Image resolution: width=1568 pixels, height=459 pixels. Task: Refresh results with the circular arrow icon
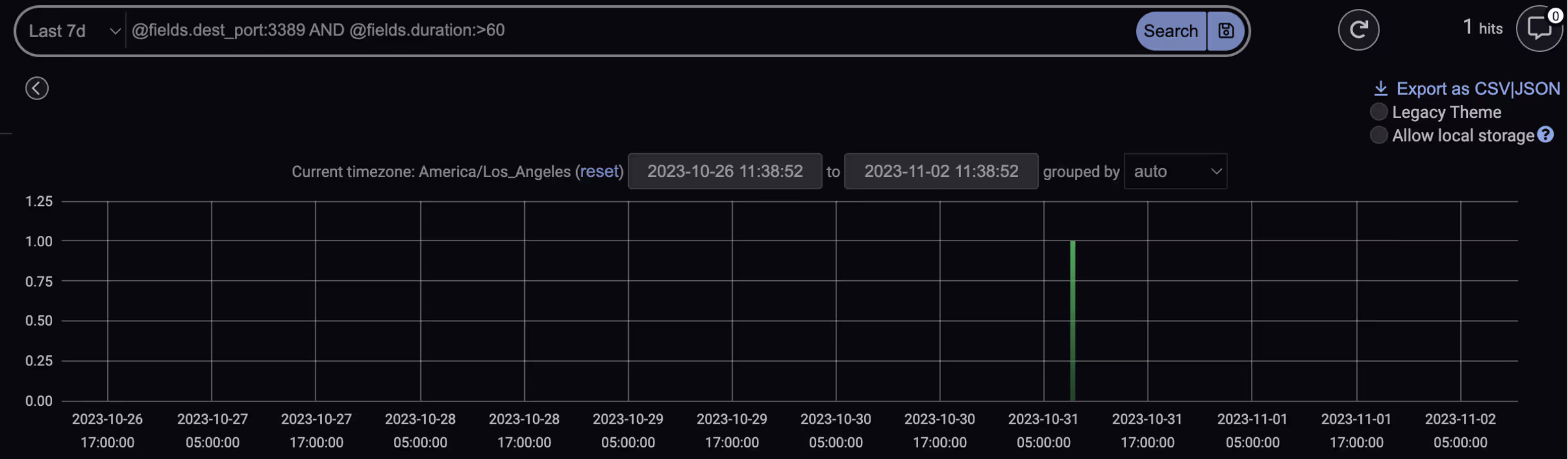pos(1358,29)
